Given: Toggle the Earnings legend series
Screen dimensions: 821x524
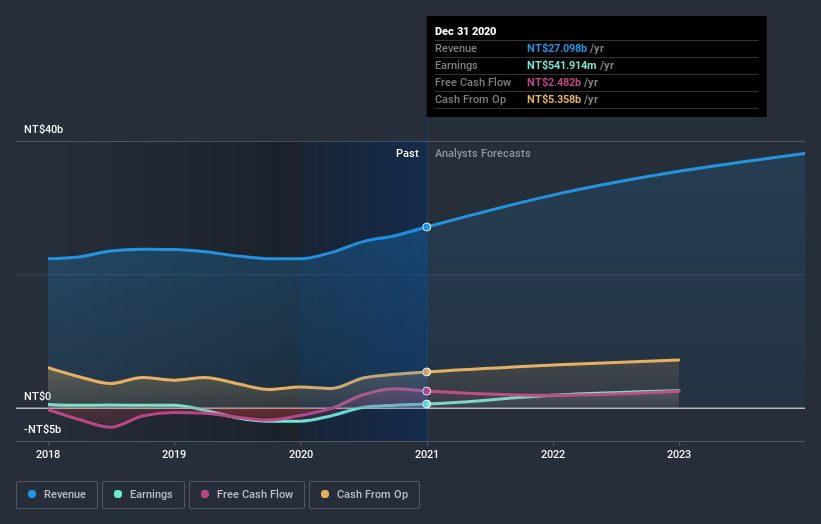Looking at the screenshot, I should click(x=143, y=495).
